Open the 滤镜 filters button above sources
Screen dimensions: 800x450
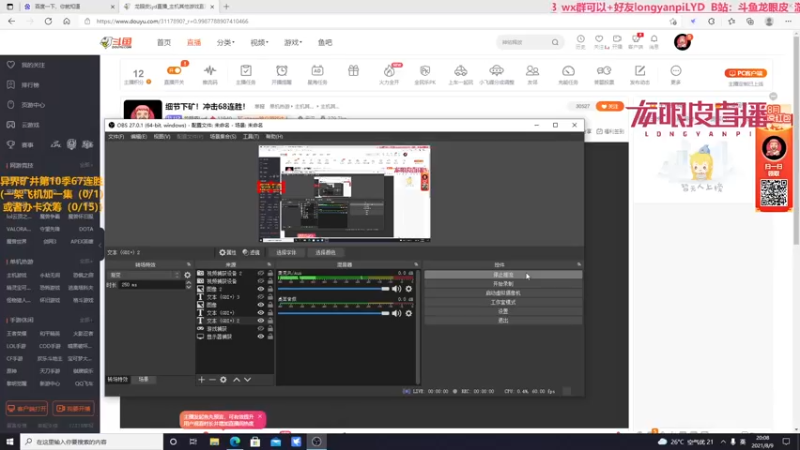(x=251, y=253)
